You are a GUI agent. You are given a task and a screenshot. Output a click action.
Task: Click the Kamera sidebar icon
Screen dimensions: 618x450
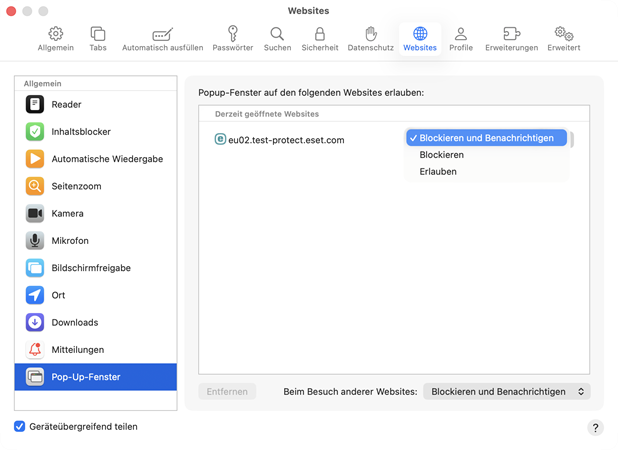tap(35, 213)
